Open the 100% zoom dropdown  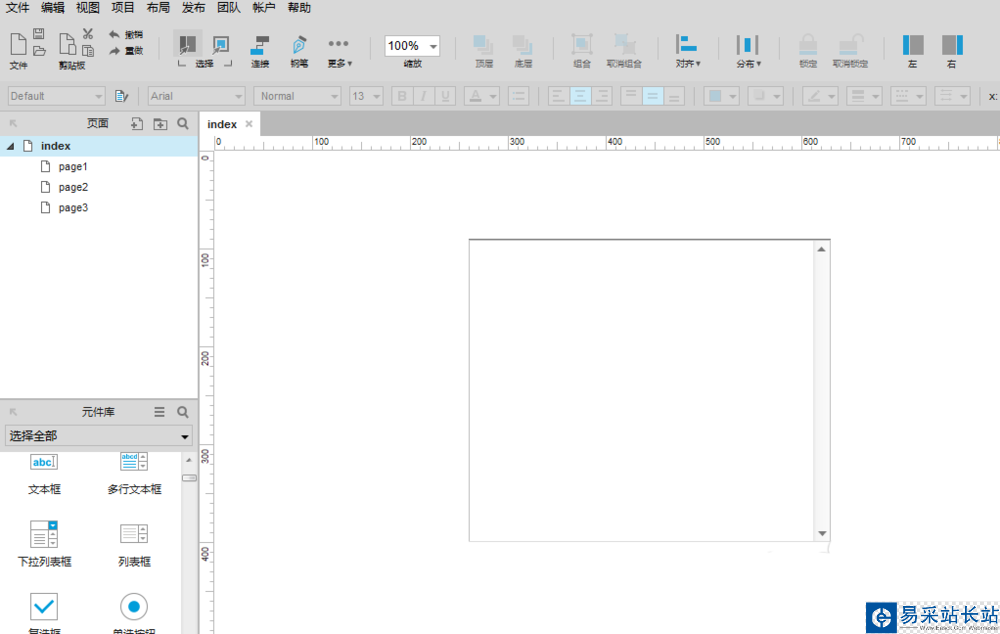click(412, 46)
